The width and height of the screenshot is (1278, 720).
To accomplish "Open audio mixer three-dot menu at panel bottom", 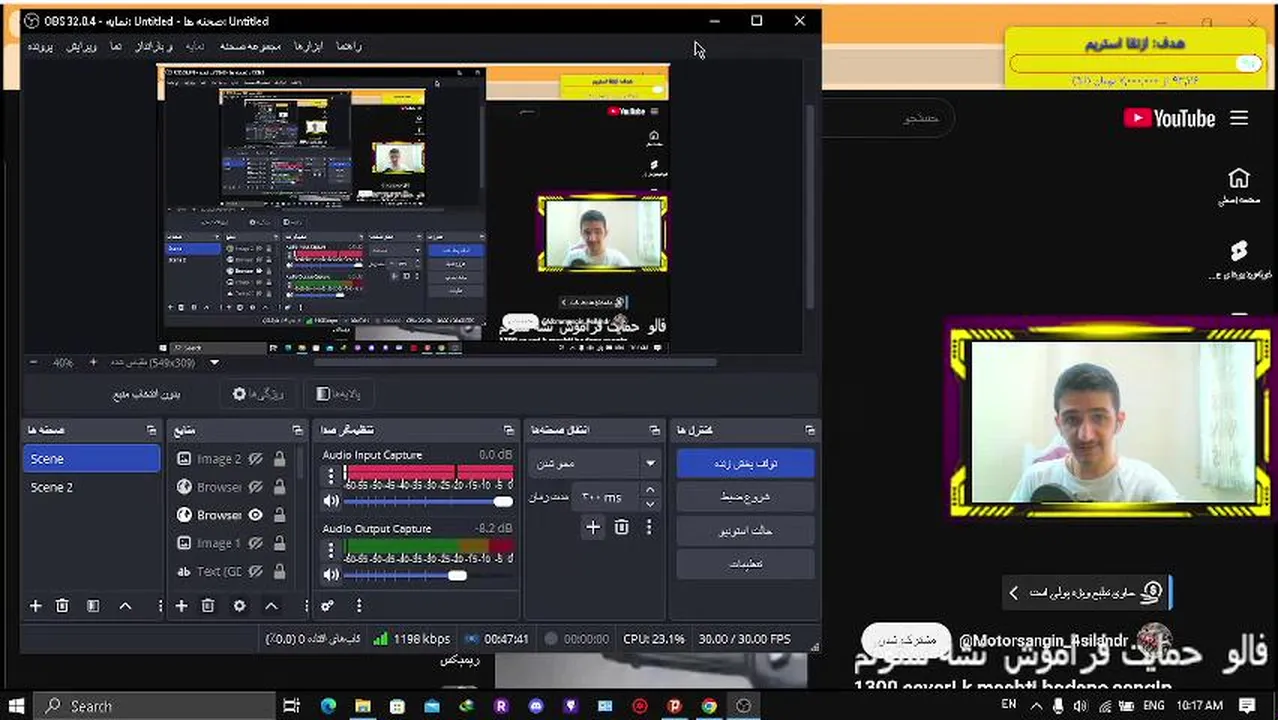I will pyautogui.click(x=359, y=606).
